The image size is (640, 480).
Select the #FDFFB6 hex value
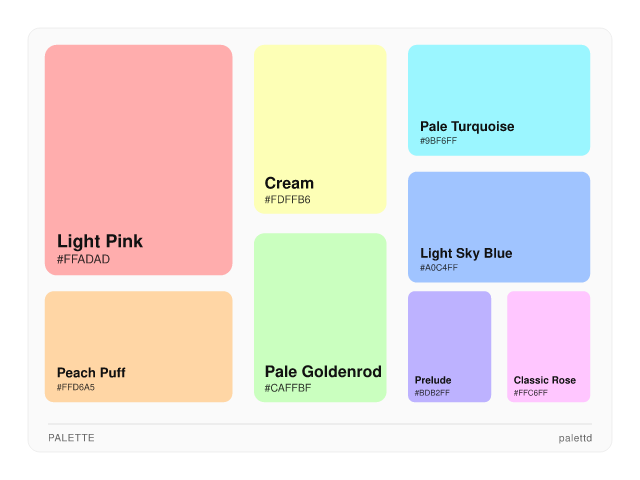tap(288, 200)
